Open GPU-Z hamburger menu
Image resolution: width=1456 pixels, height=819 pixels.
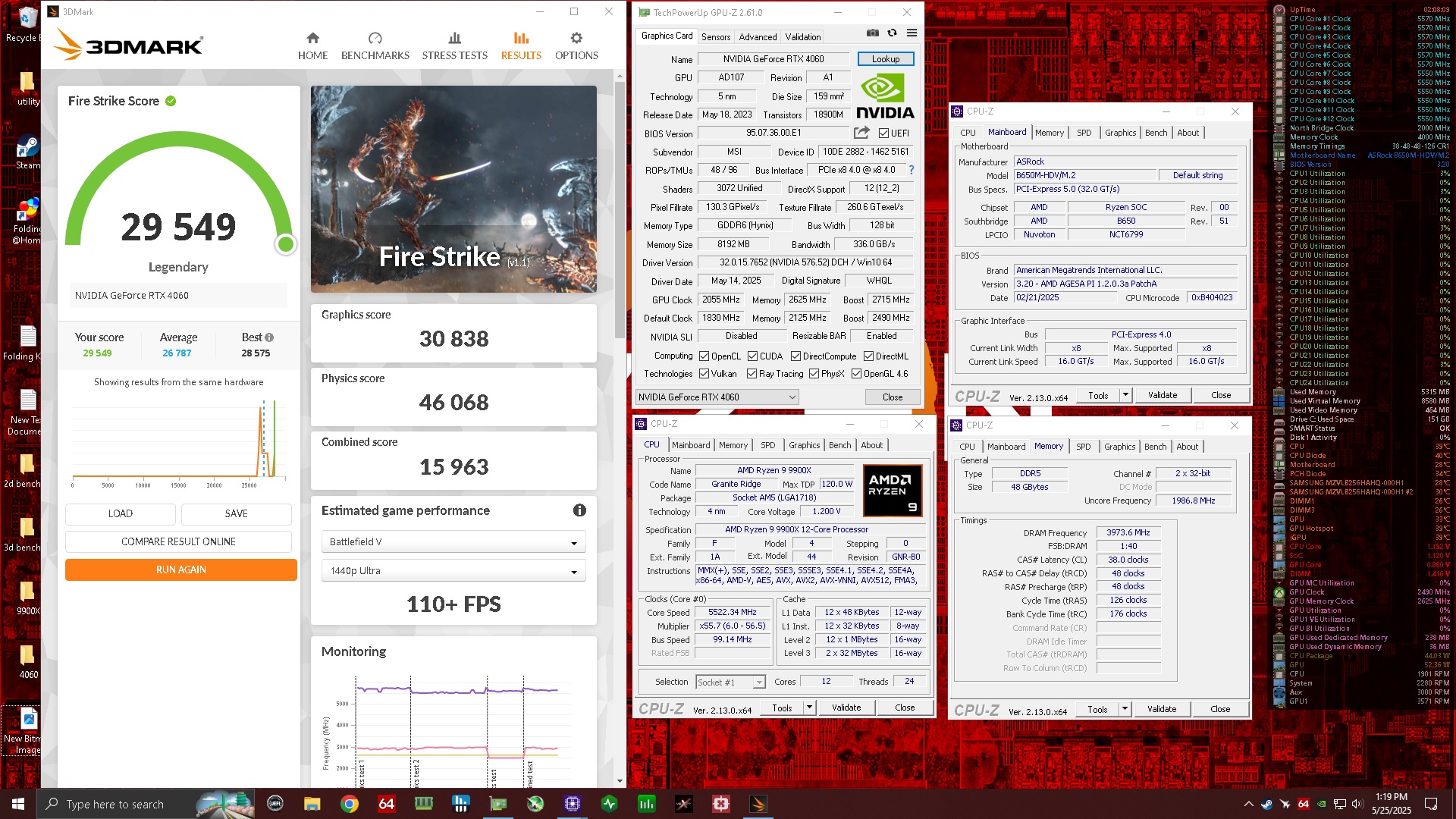pyautogui.click(x=912, y=33)
